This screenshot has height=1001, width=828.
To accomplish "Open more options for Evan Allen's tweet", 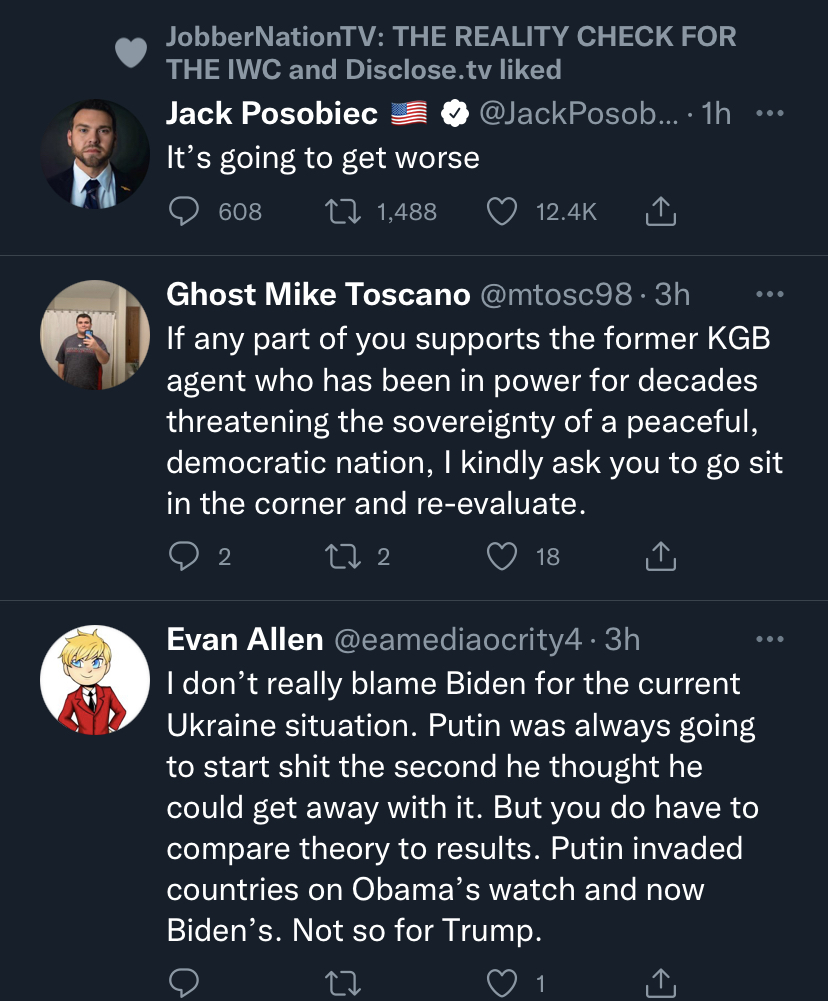I will pos(769,639).
